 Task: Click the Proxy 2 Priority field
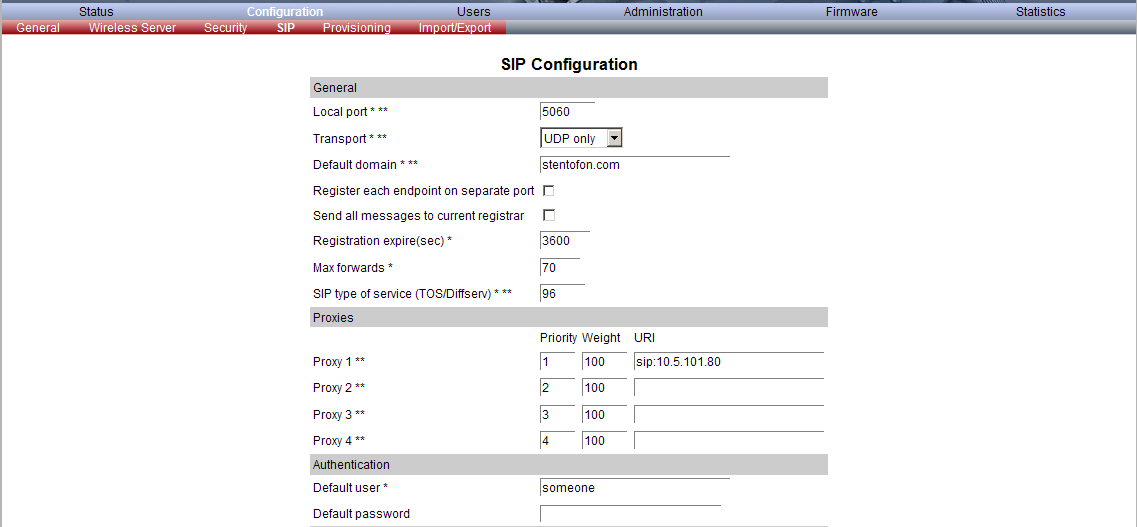pyautogui.click(x=557, y=388)
